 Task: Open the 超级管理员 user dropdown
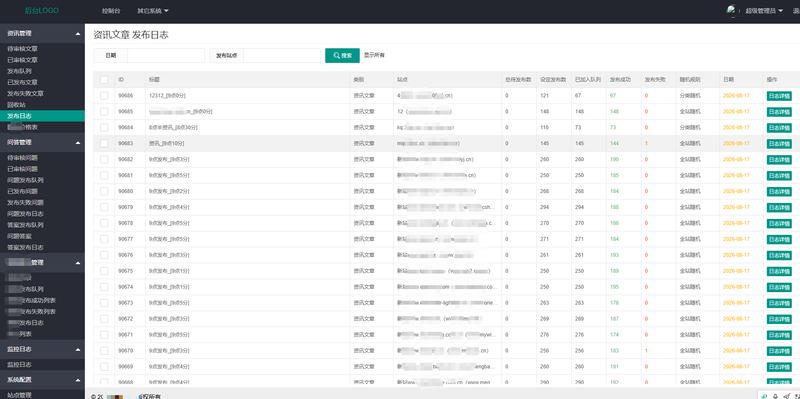[x=764, y=11]
